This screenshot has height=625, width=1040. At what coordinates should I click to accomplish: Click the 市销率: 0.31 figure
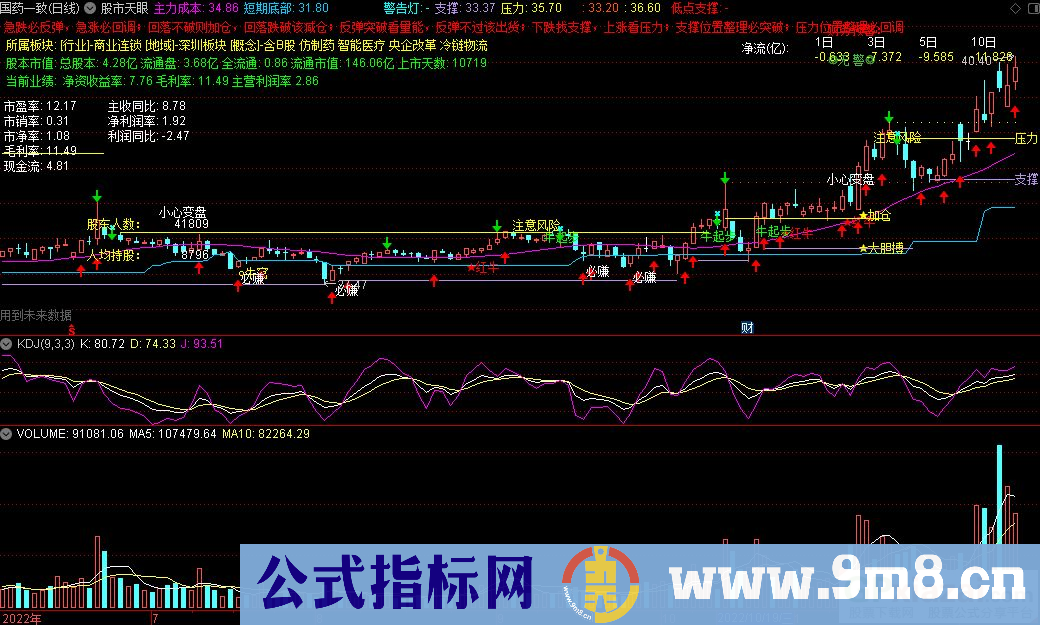tap(36, 121)
